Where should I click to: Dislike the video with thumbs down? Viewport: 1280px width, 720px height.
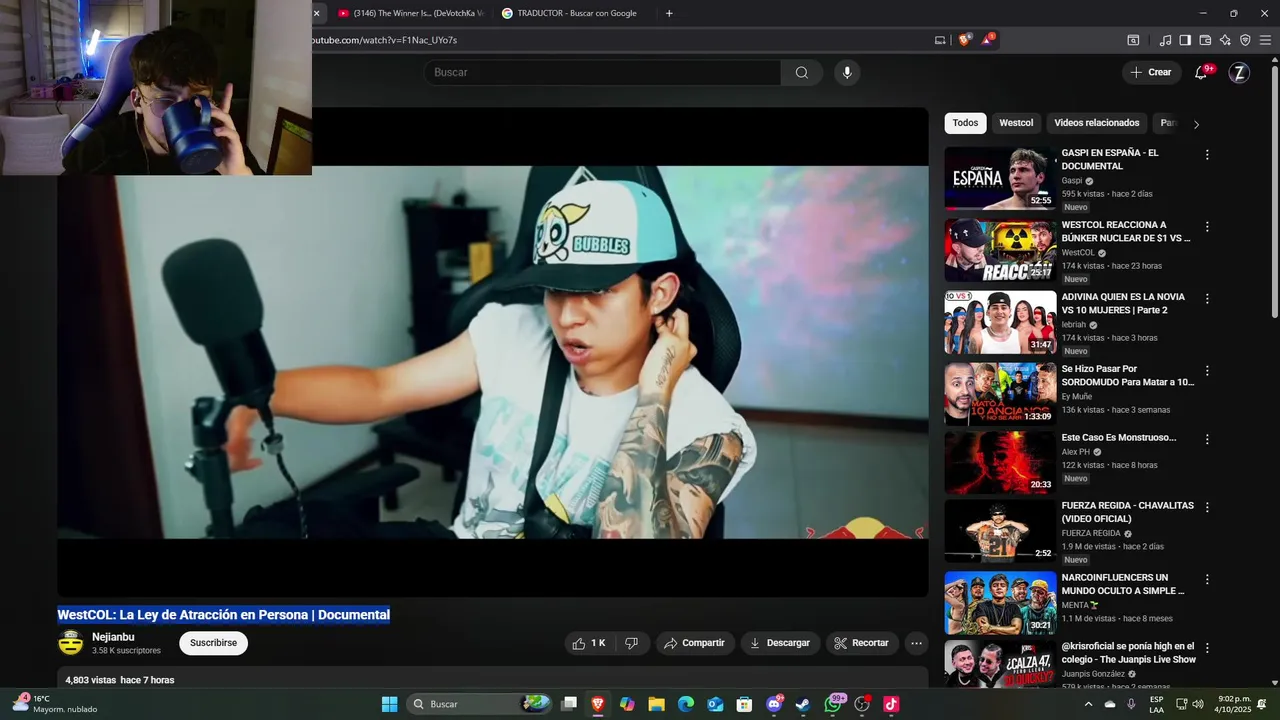point(632,643)
